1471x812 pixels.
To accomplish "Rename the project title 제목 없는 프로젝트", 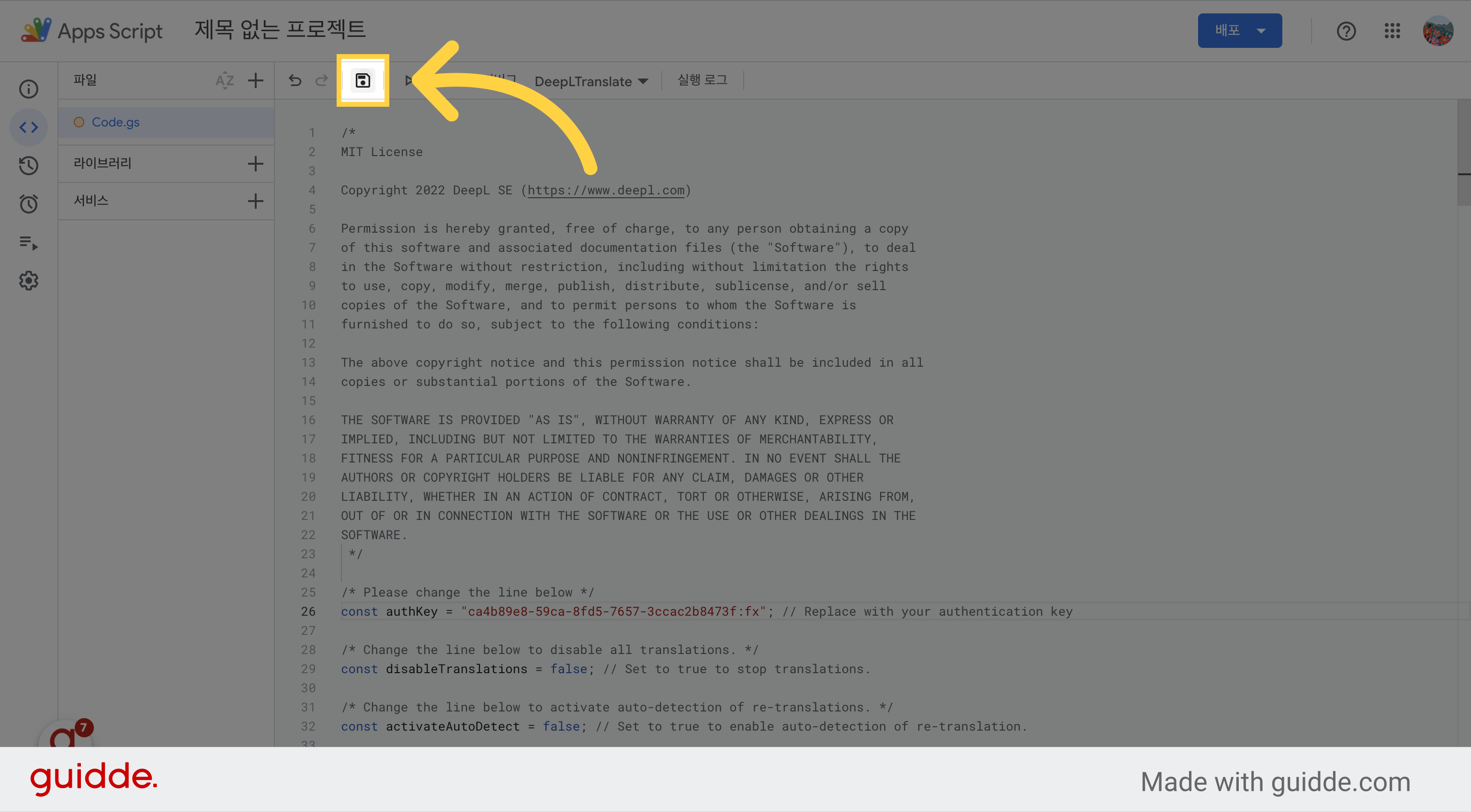I will [x=280, y=30].
